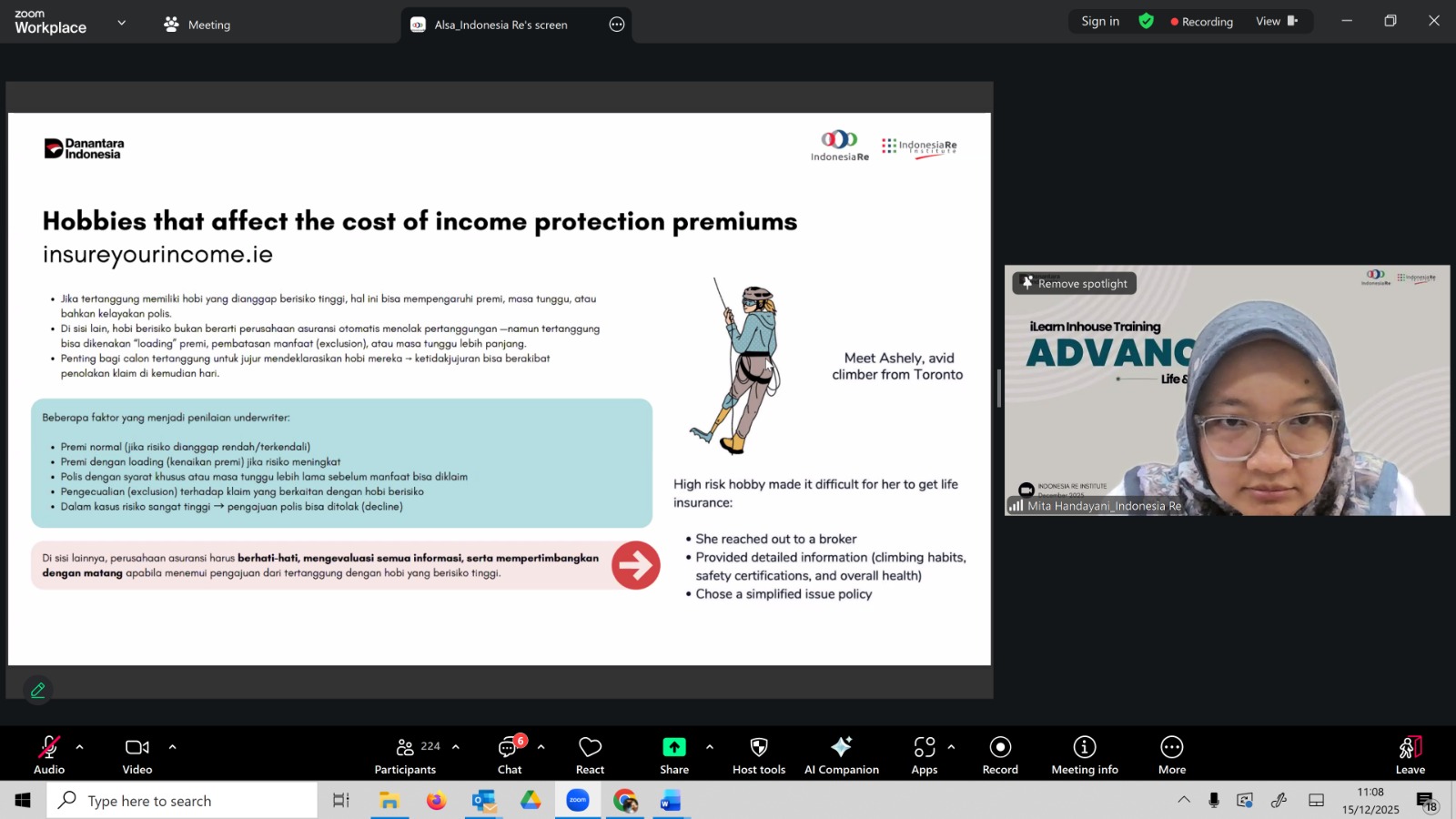Click the Windows taskbar search box

(182, 801)
